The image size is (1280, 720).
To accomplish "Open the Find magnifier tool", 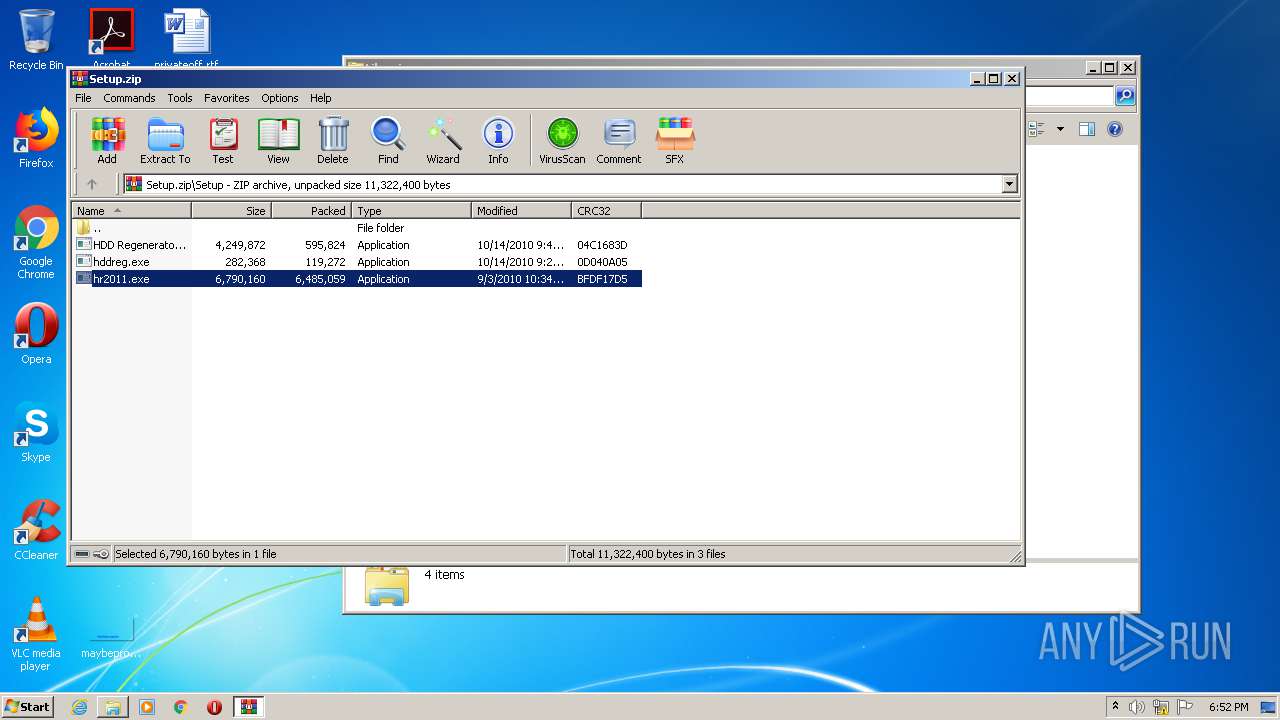I will [388, 140].
